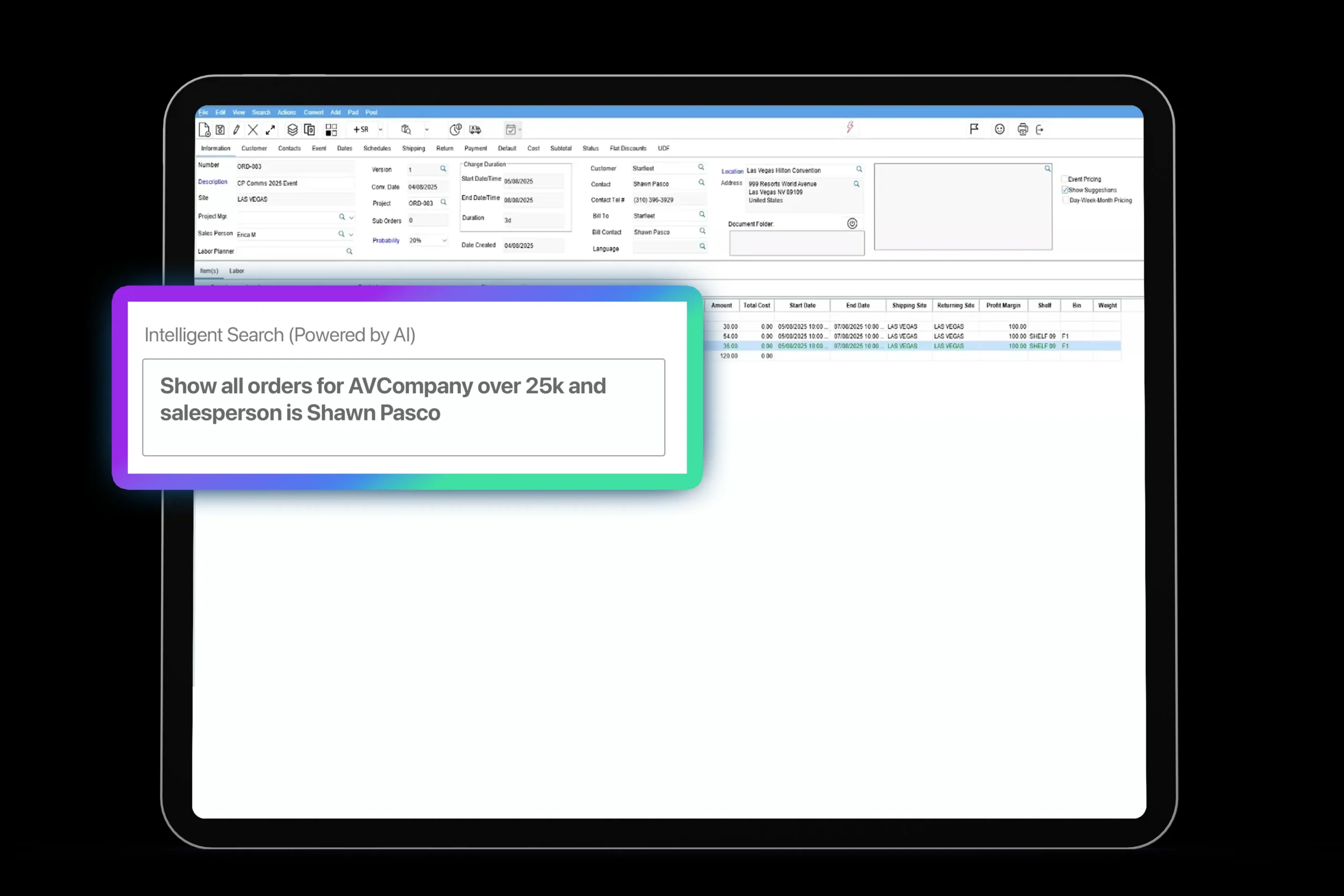The height and width of the screenshot is (896, 1344).
Task: Uncheck the Show Suggestions checkbox
Action: (1065, 189)
